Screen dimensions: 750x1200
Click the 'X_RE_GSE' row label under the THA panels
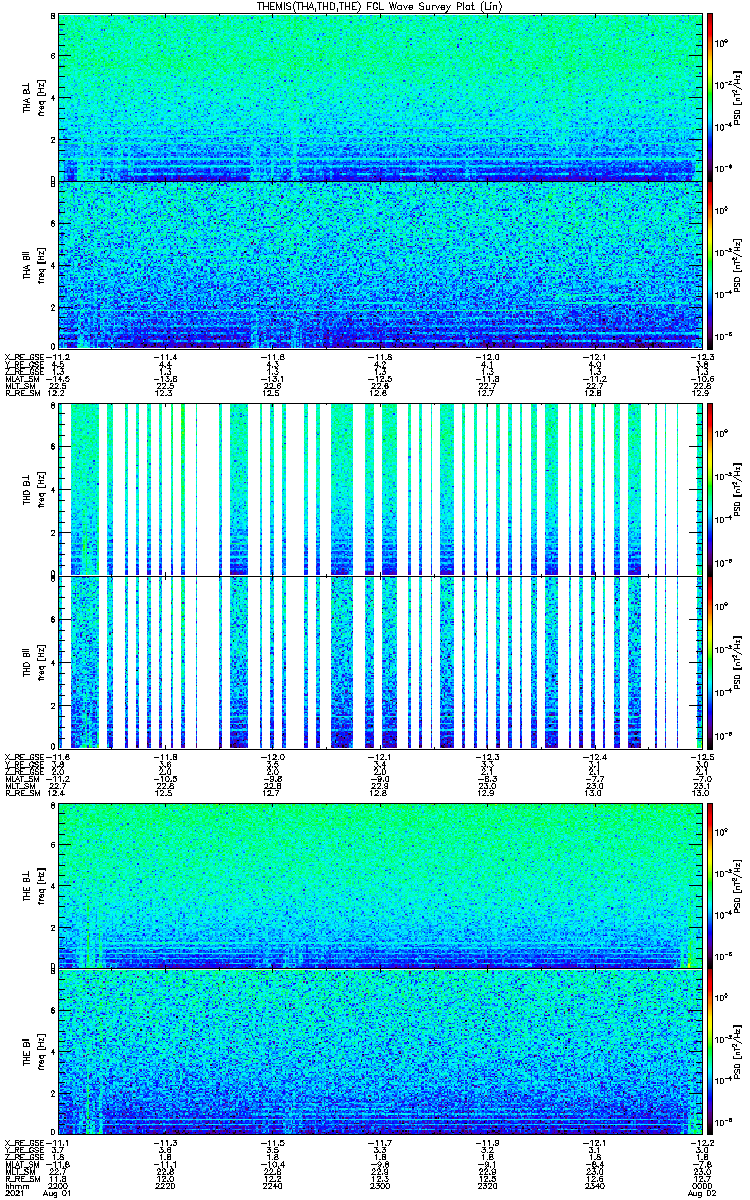24,357
